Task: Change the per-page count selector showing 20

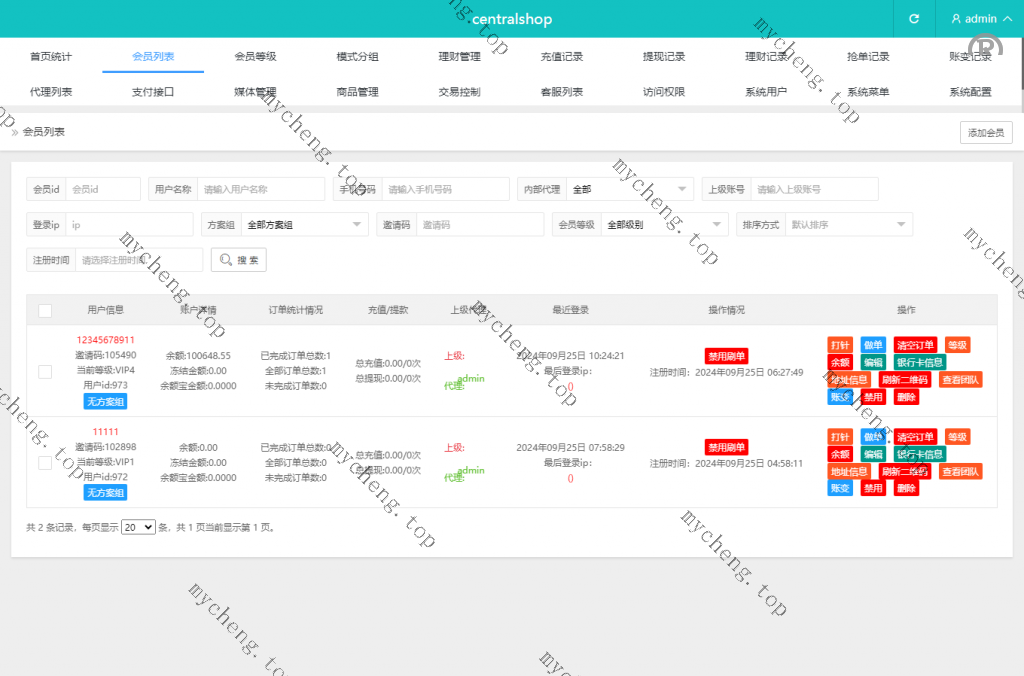Action: (x=138, y=527)
